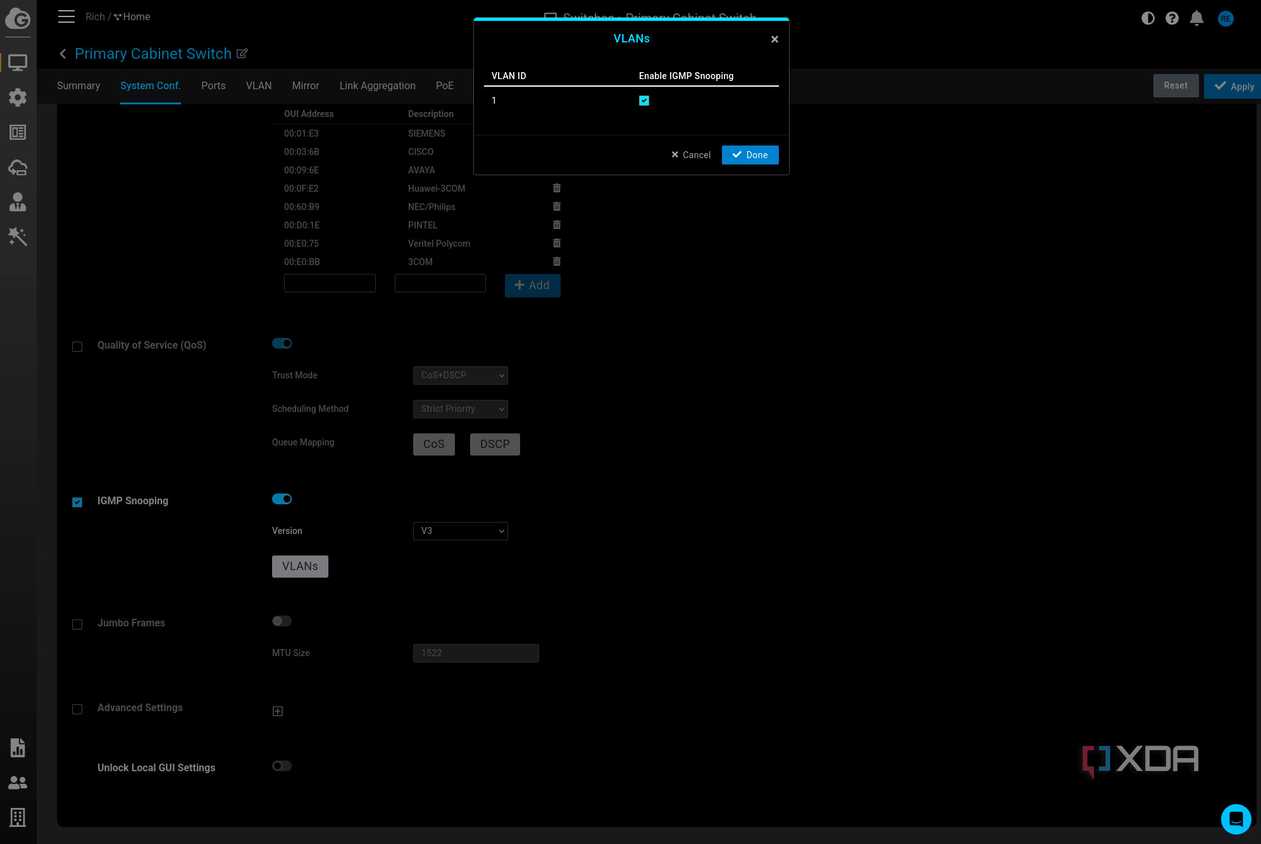Tick the Quality of Service (QoS) checkbox
Screen dimensions: 1261x844
[x=77, y=347]
